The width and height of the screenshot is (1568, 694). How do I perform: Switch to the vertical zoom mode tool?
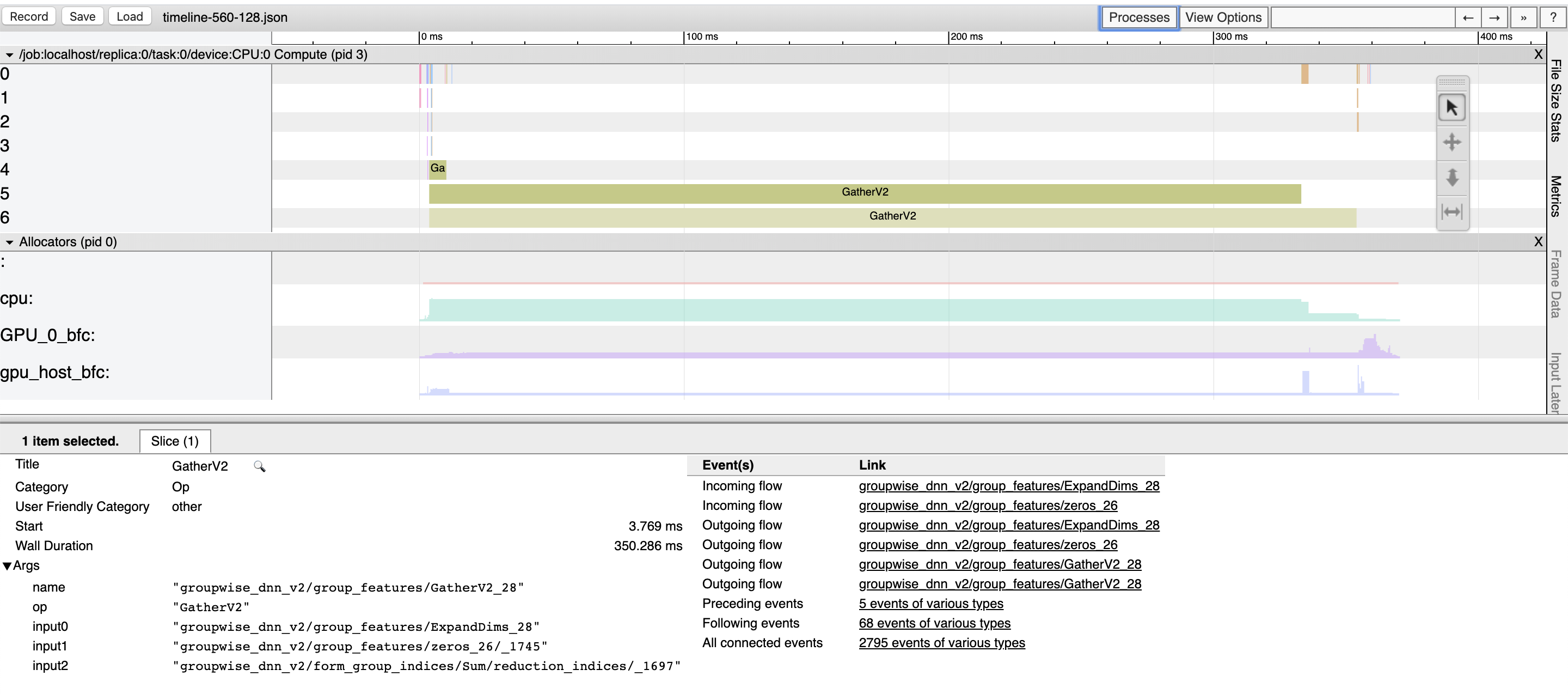coord(1453,178)
